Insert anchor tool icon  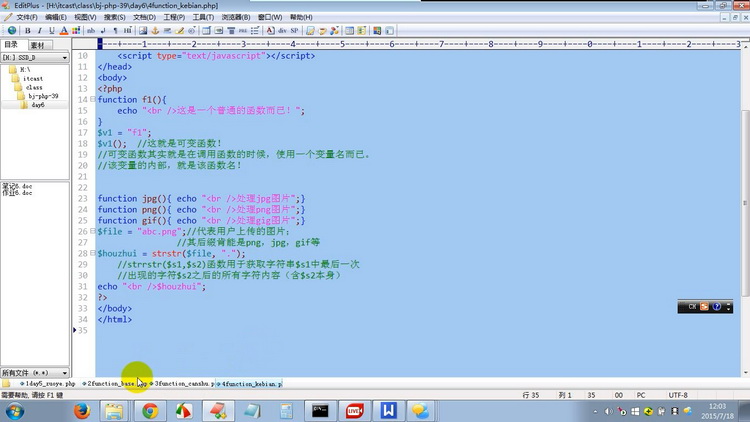tap(155, 31)
